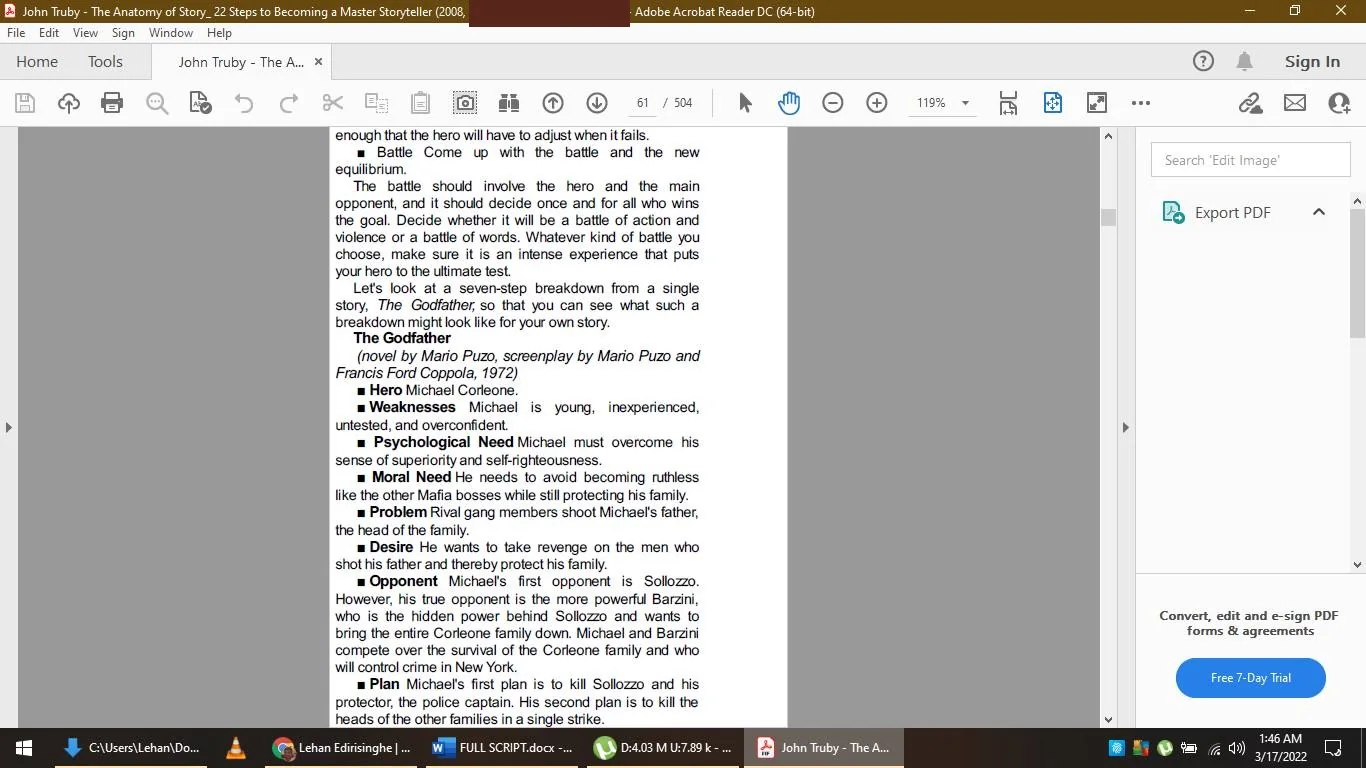The image size is (1366, 768).
Task: Go to previous page arrow
Action: tap(553, 103)
